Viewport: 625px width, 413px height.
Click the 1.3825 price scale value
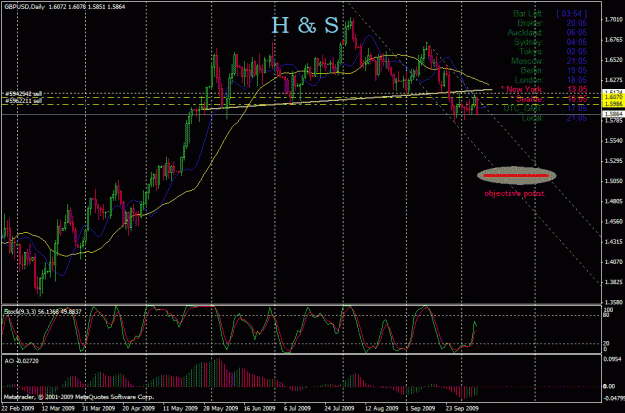pyautogui.click(x=613, y=282)
